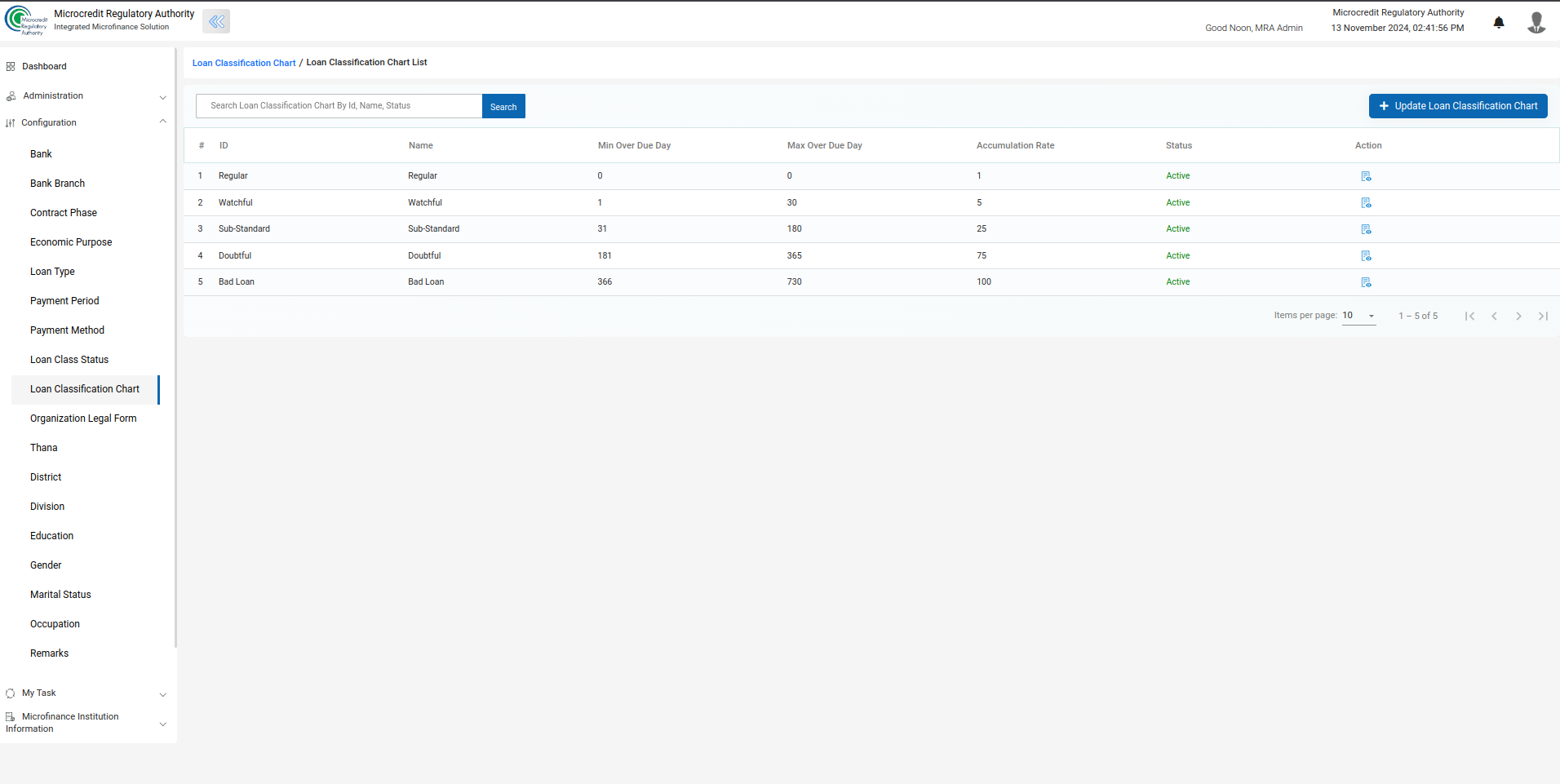The image size is (1560, 784).
Task: Expand Microfinance Institution Information chevron
Action: coord(162,724)
